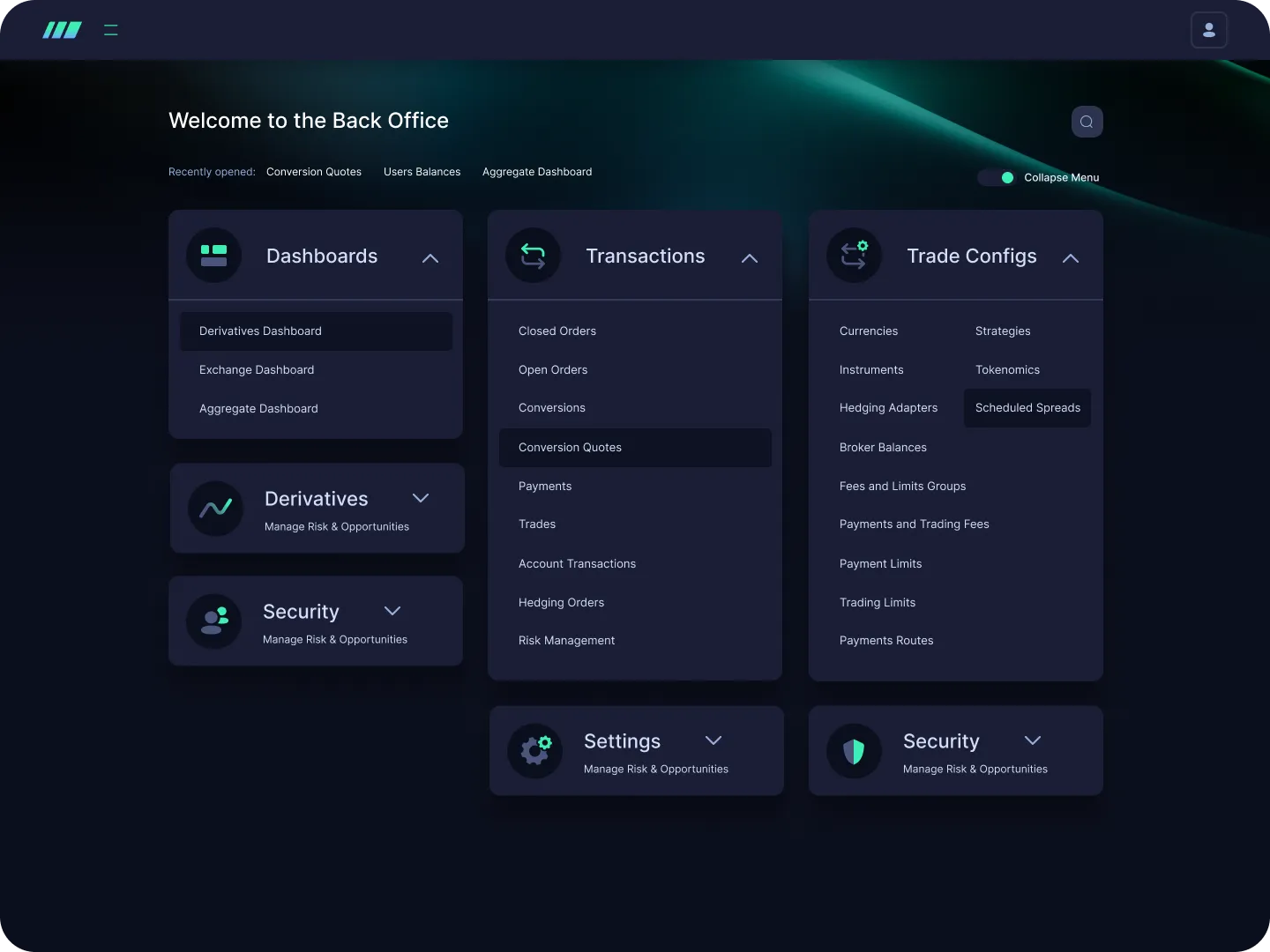
Task: Open Strategies config
Action: 1003,331
